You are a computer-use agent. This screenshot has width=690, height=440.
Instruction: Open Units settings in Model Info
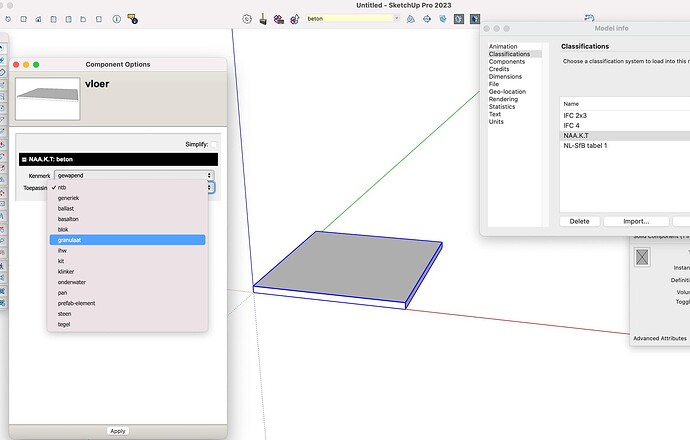496,121
